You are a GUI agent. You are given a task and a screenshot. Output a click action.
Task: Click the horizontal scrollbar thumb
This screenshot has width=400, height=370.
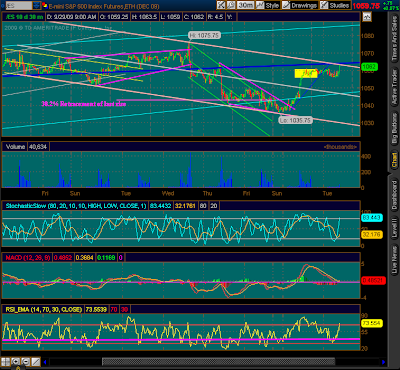tap(218, 361)
